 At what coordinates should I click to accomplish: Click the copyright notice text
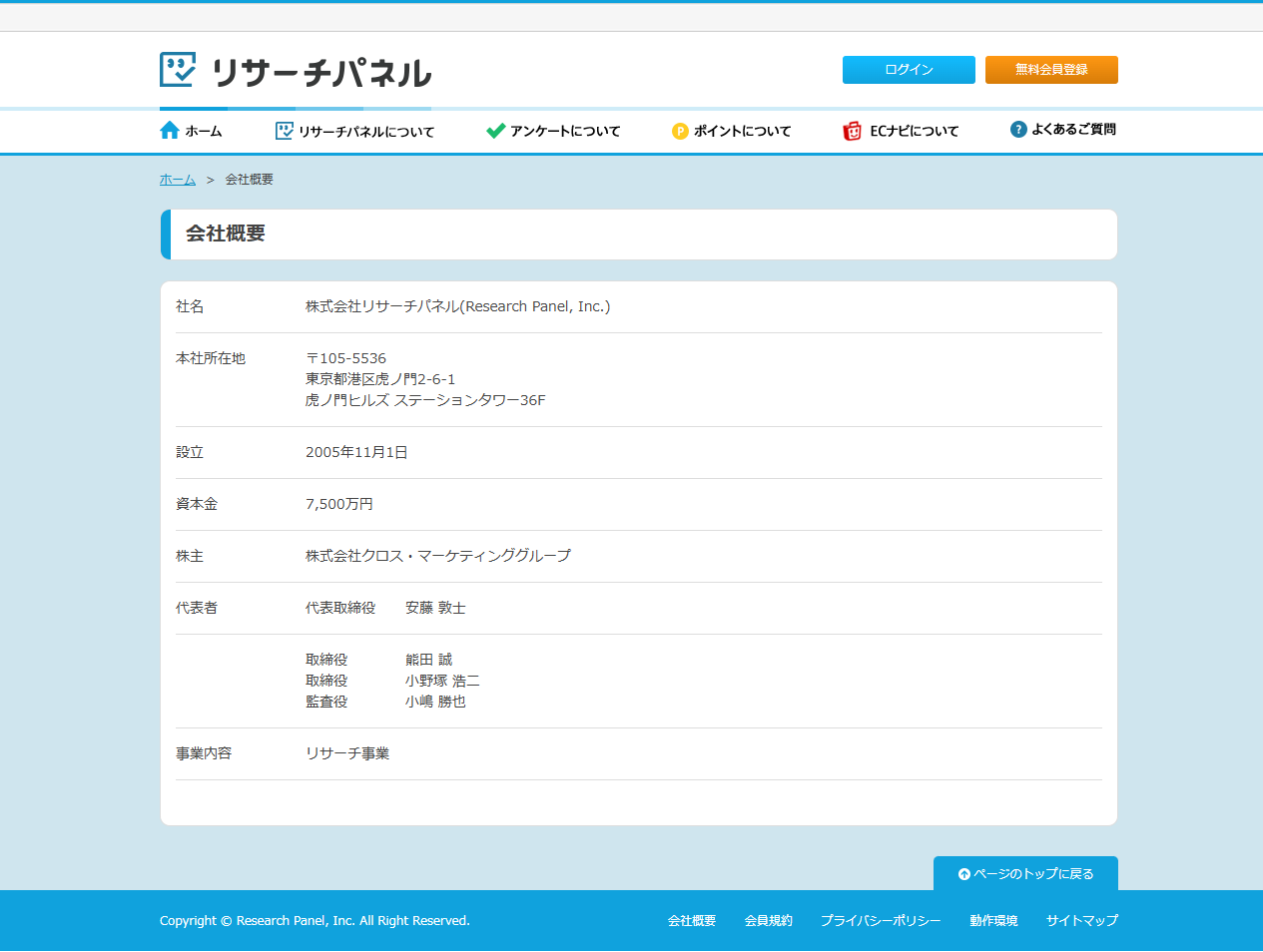point(315,921)
